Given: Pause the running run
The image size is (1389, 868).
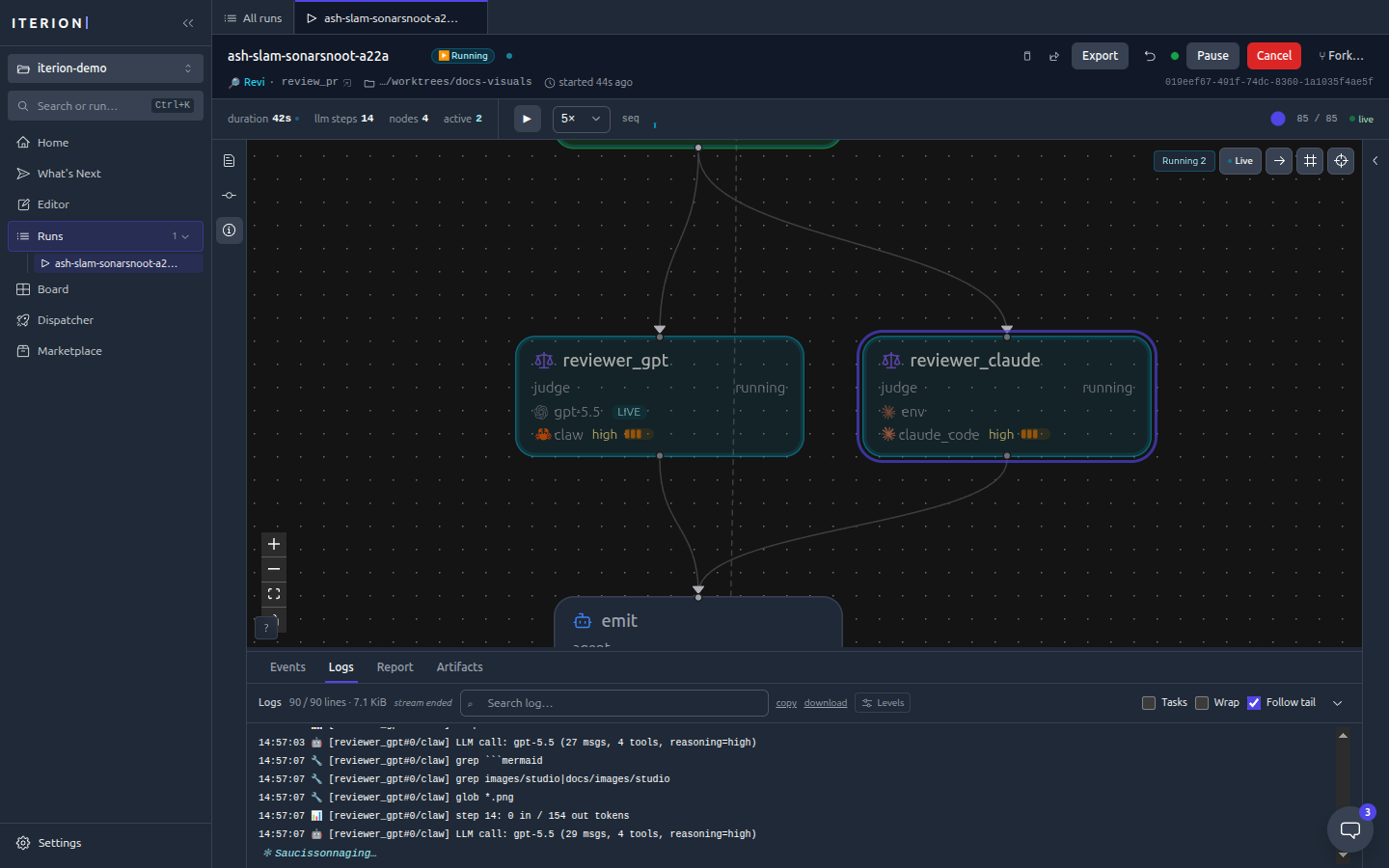Looking at the screenshot, I should pos(1212,56).
